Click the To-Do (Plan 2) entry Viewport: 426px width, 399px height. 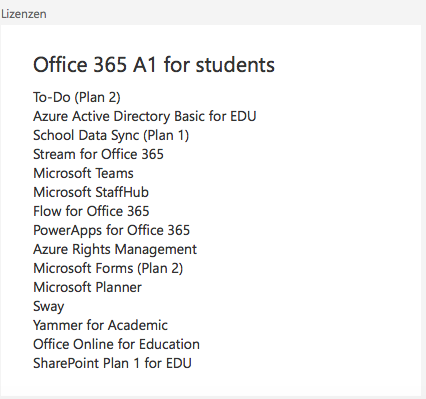point(77,97)
